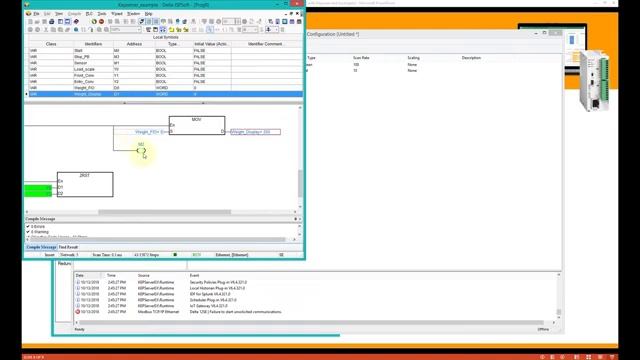Click the M2 output coil

(141, 150)
